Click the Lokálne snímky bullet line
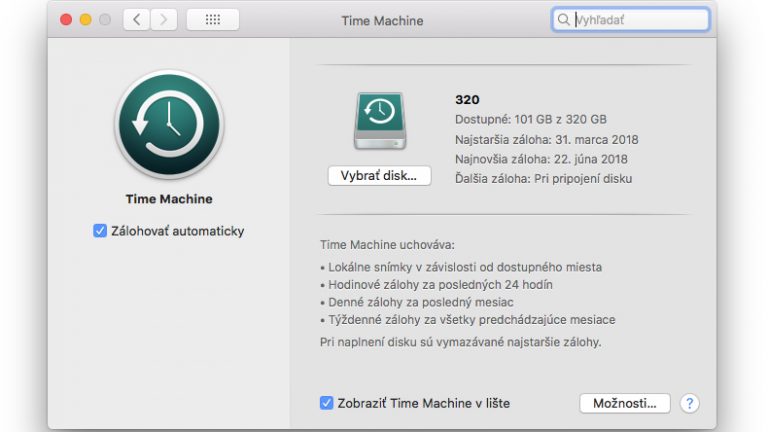The width and height of the screenshot is (768, 432). click(461, 267)
